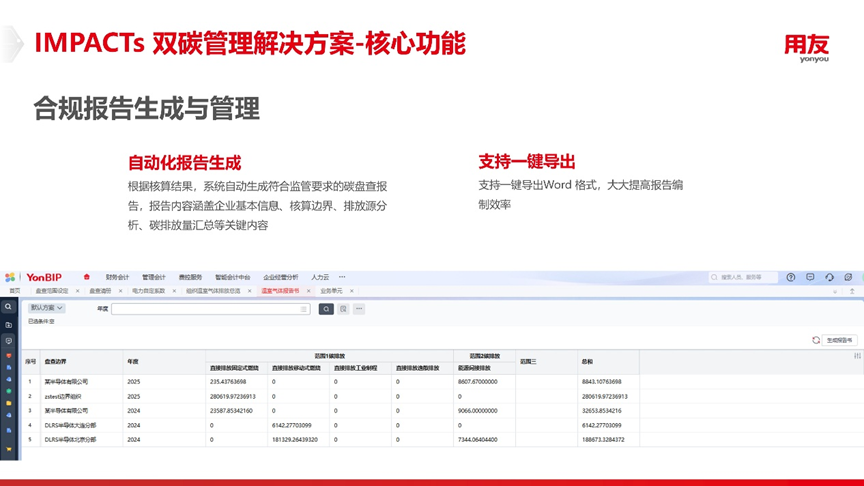The width and height of the screenshot is (864, 486).
Task: Click the red refresh icon beside 生成报告书
Action: (x=816, y=340)
